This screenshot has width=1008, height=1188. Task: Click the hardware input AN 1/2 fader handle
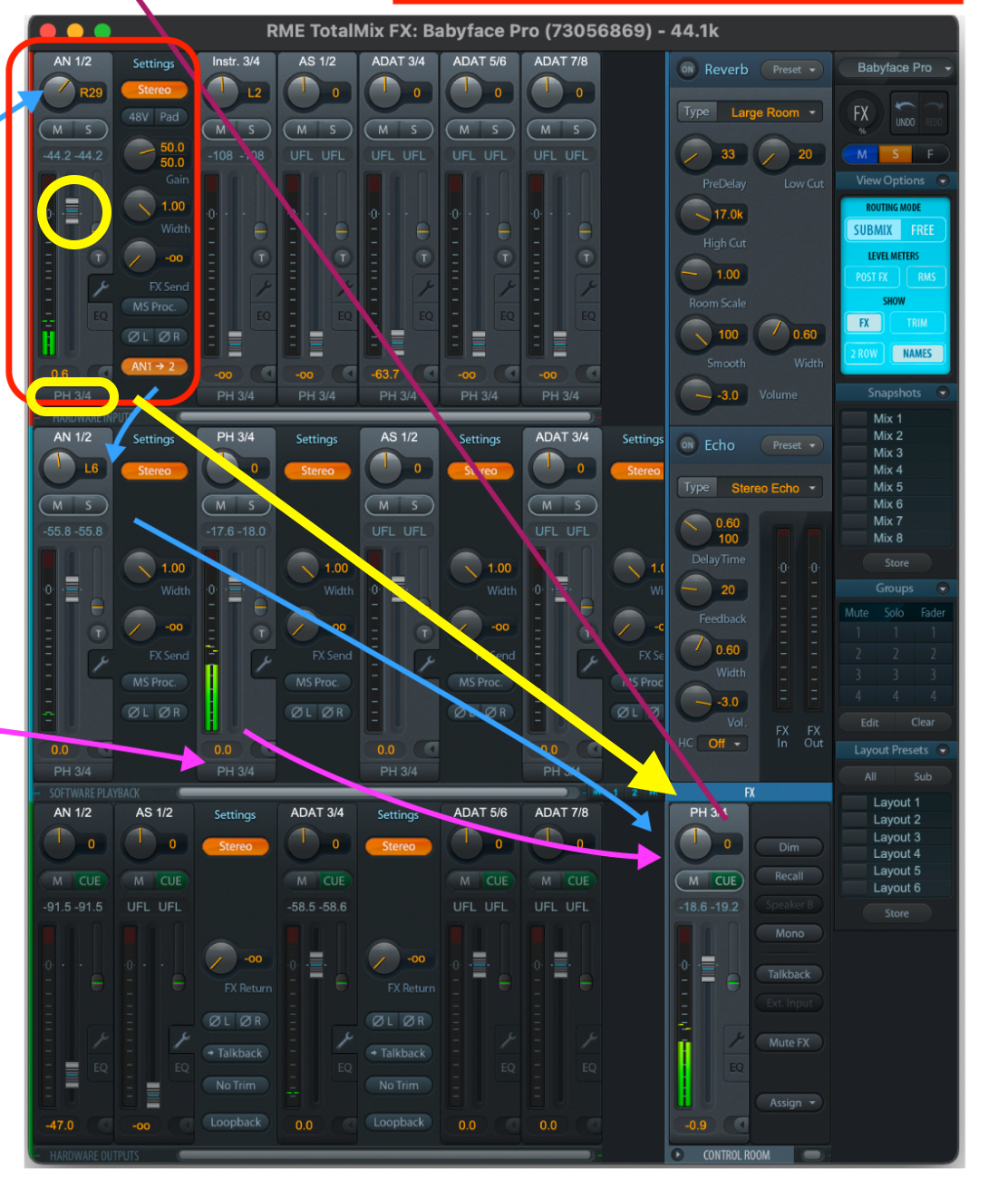click(x=72, y=210)
